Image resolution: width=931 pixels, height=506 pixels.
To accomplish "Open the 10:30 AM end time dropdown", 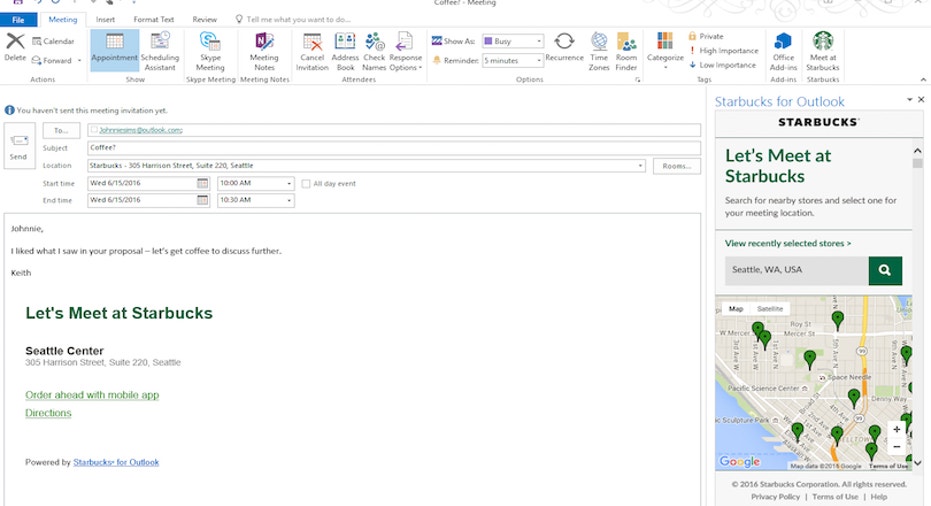I will (x=289, y=201).
